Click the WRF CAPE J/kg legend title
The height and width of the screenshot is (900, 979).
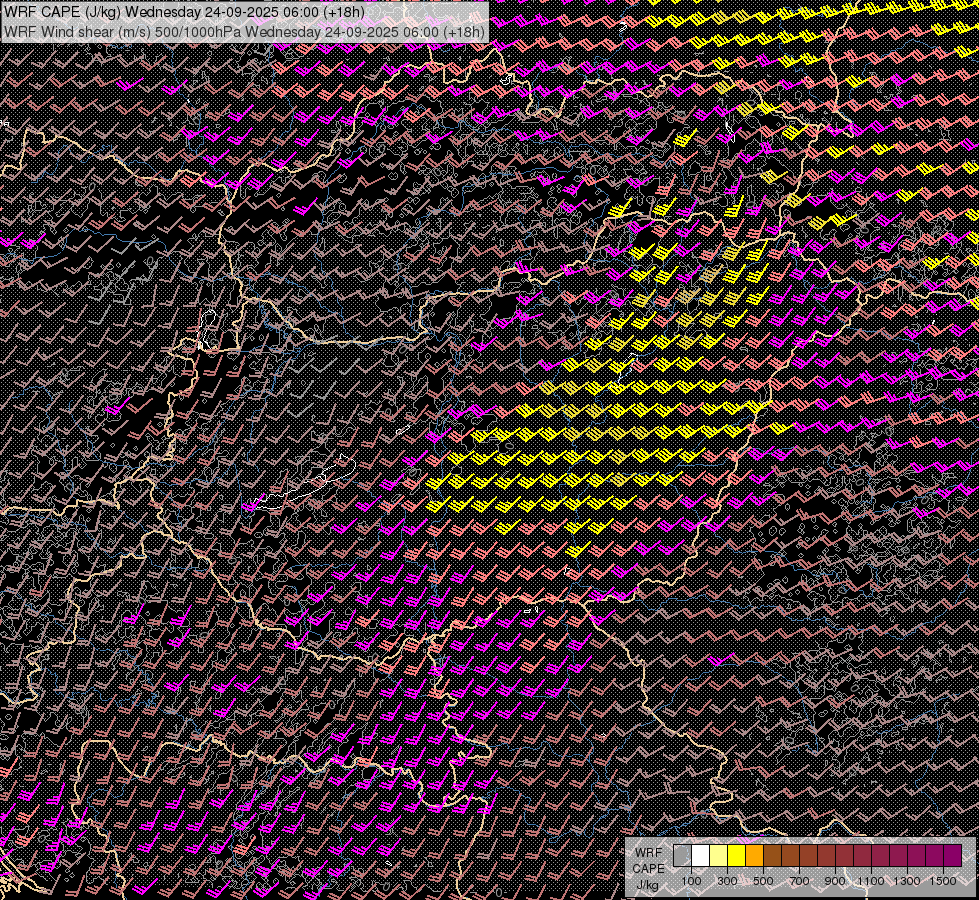point(648,868)
